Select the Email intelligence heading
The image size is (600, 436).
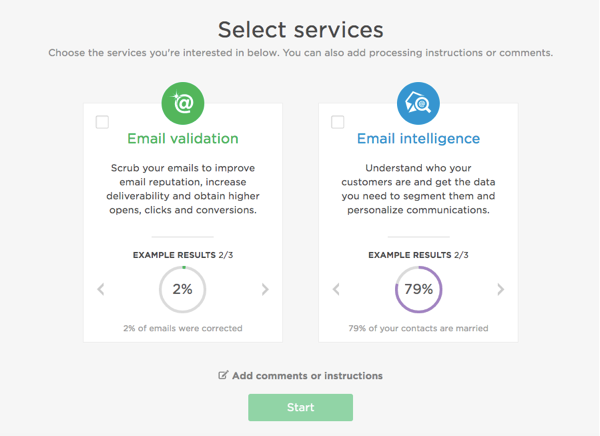point(418,139)
